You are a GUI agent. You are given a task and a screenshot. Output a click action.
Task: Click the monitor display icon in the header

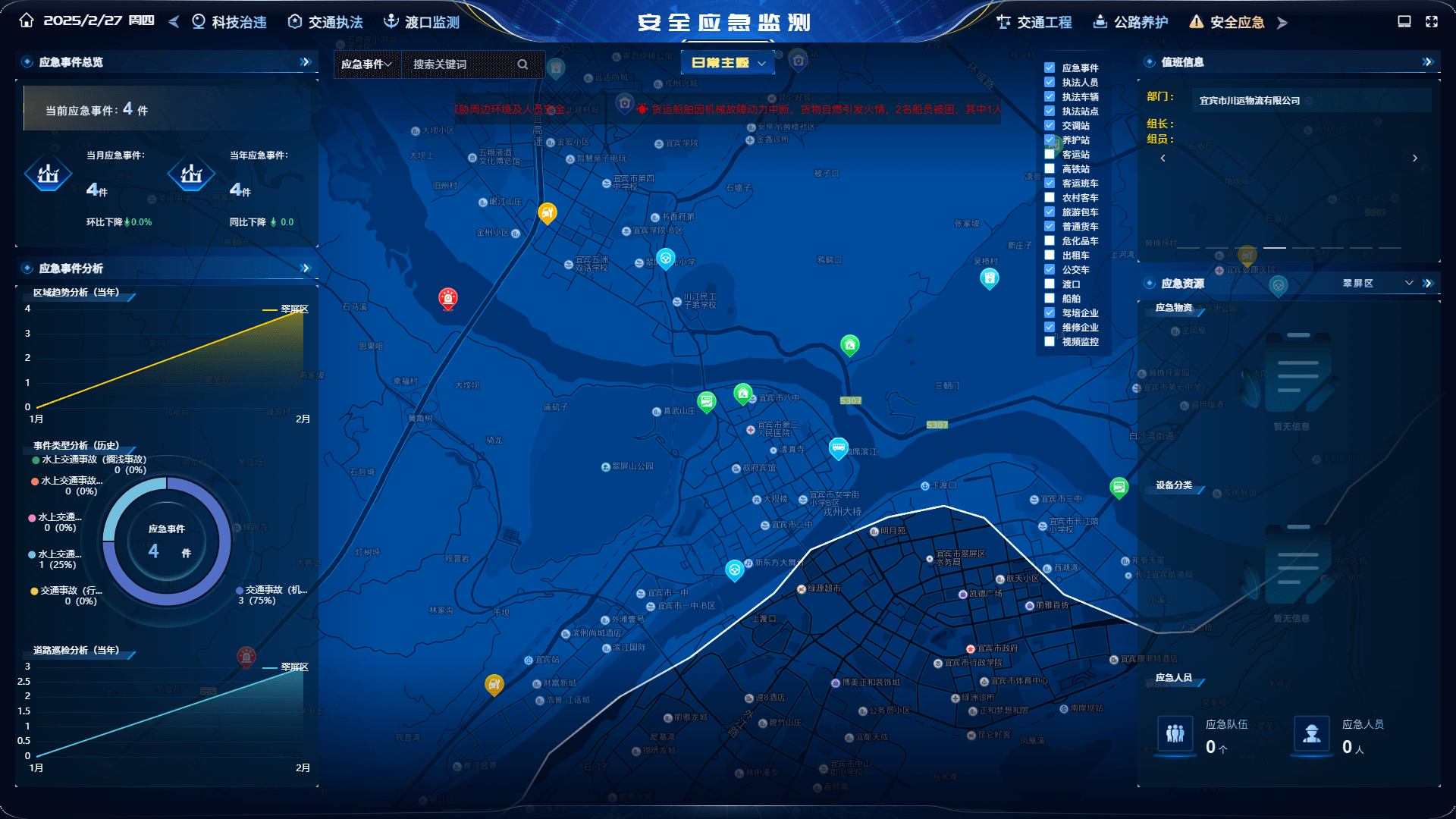1404,21
